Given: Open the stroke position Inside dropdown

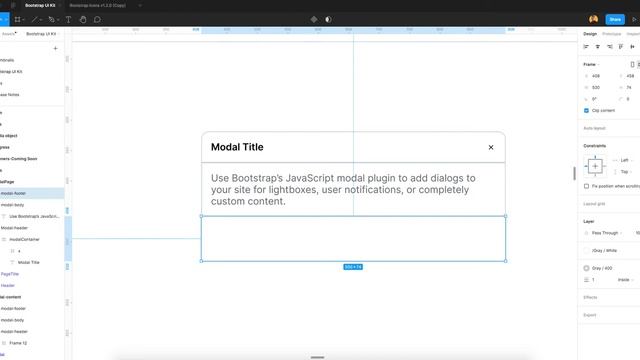Looking at the screenshot, I should (x=625, y=280).
